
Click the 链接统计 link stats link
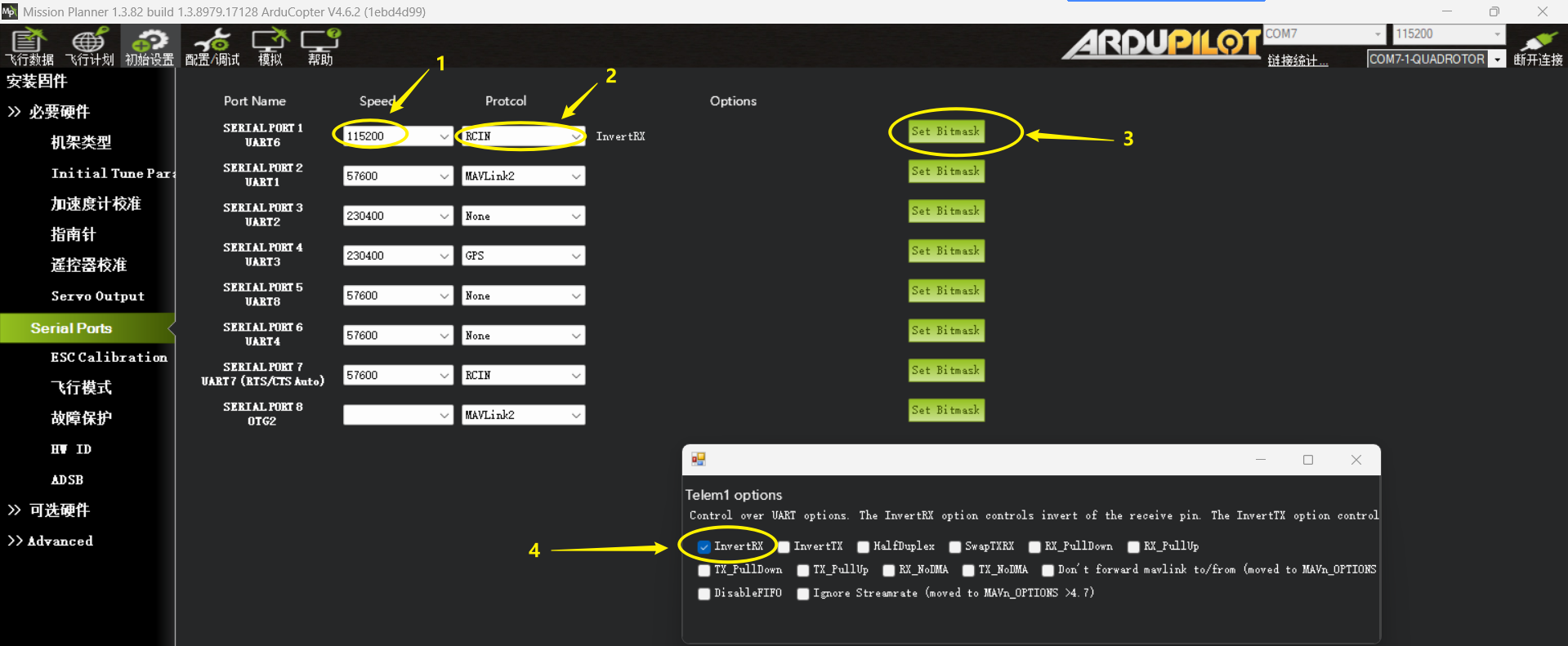tap(1298, 60)
